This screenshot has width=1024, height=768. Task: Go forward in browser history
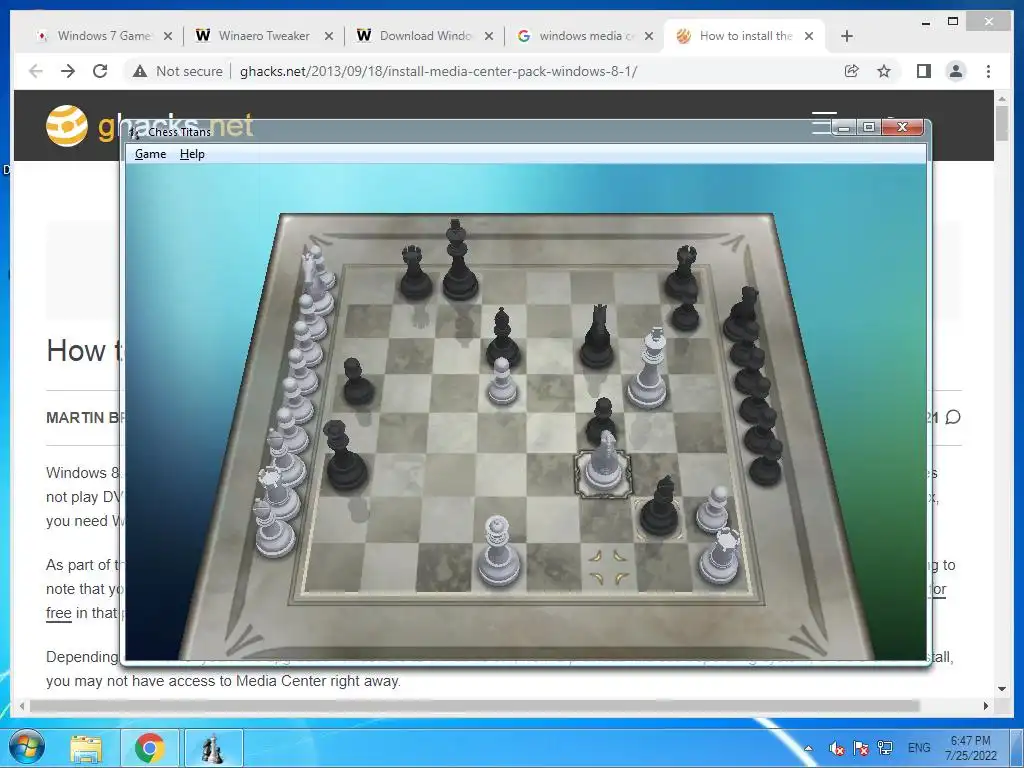[68, 71]
